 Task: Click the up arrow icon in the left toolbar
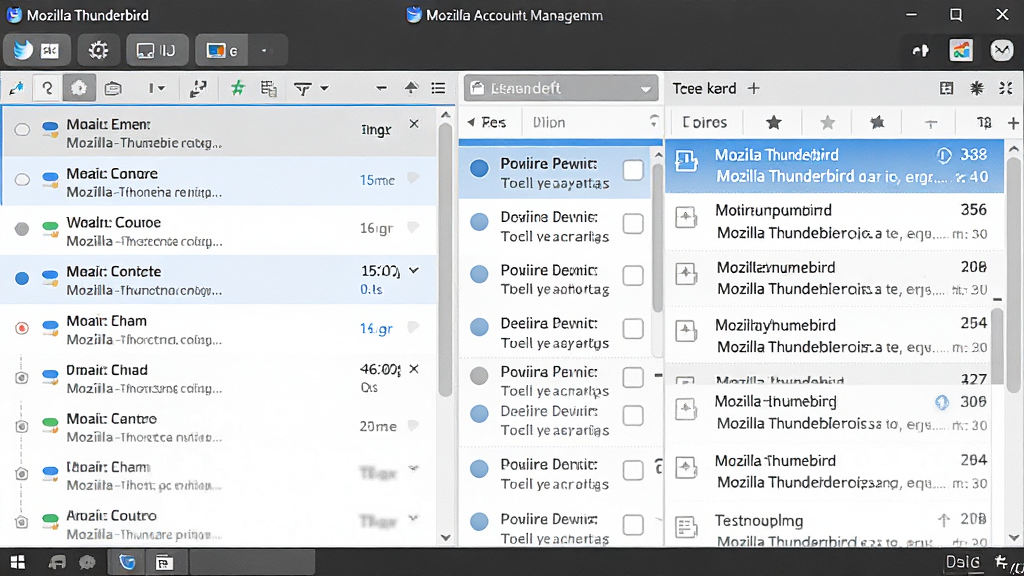(x=411, y=88)
